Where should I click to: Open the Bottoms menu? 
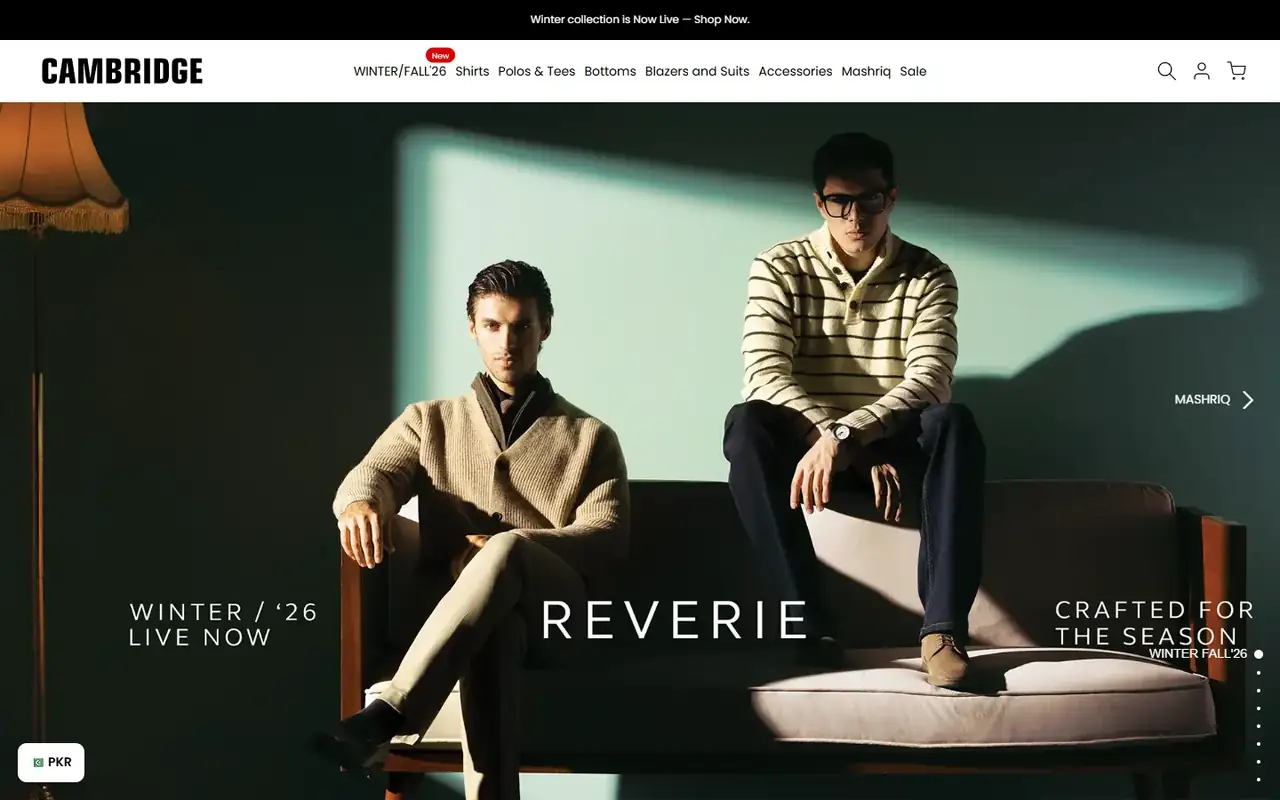tap(610, 71)
